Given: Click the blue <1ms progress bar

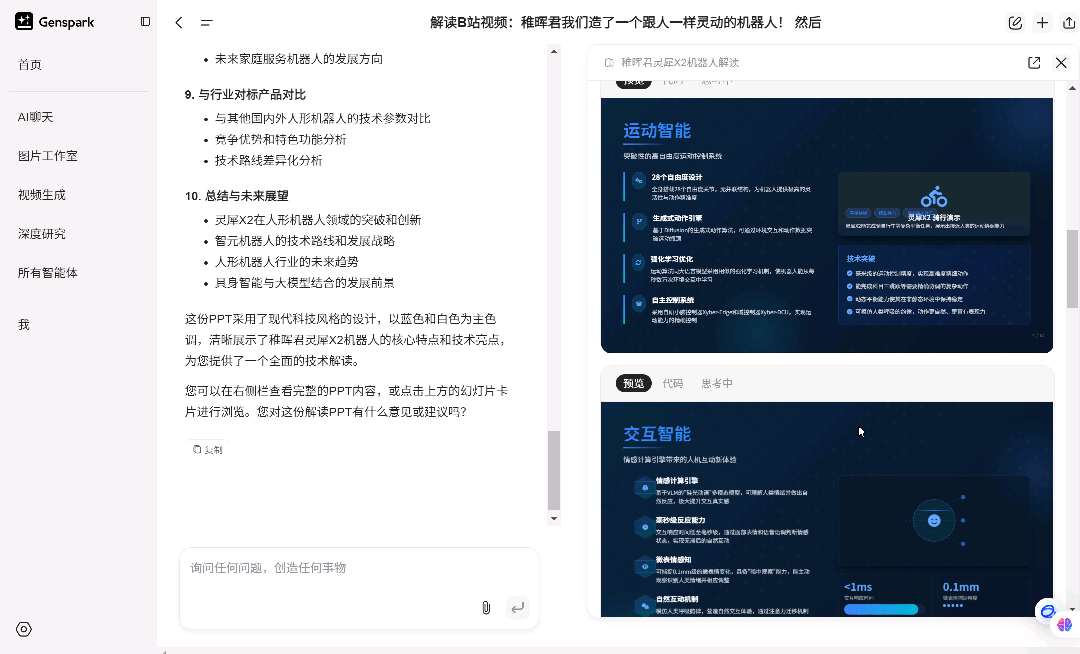Looking at the screenshot, I should (880, 607).
